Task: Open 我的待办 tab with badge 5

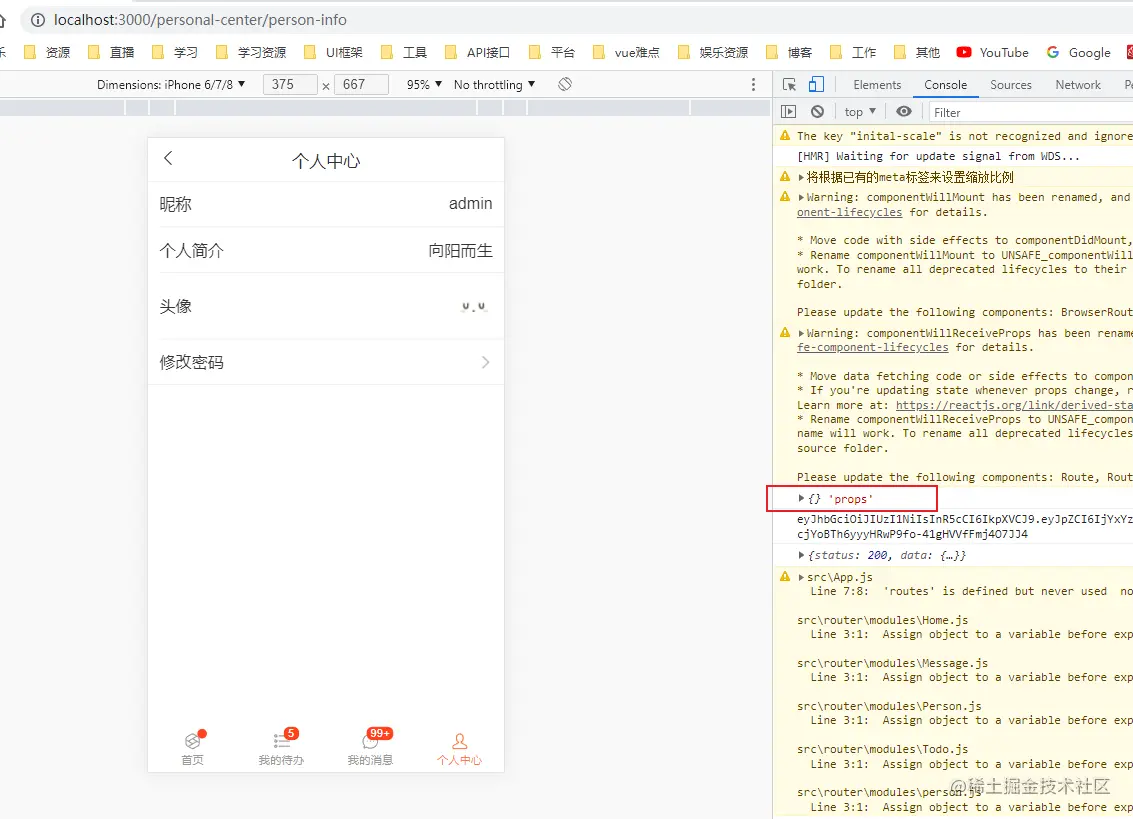Action: pyautogui.click(x=281, y=747)
